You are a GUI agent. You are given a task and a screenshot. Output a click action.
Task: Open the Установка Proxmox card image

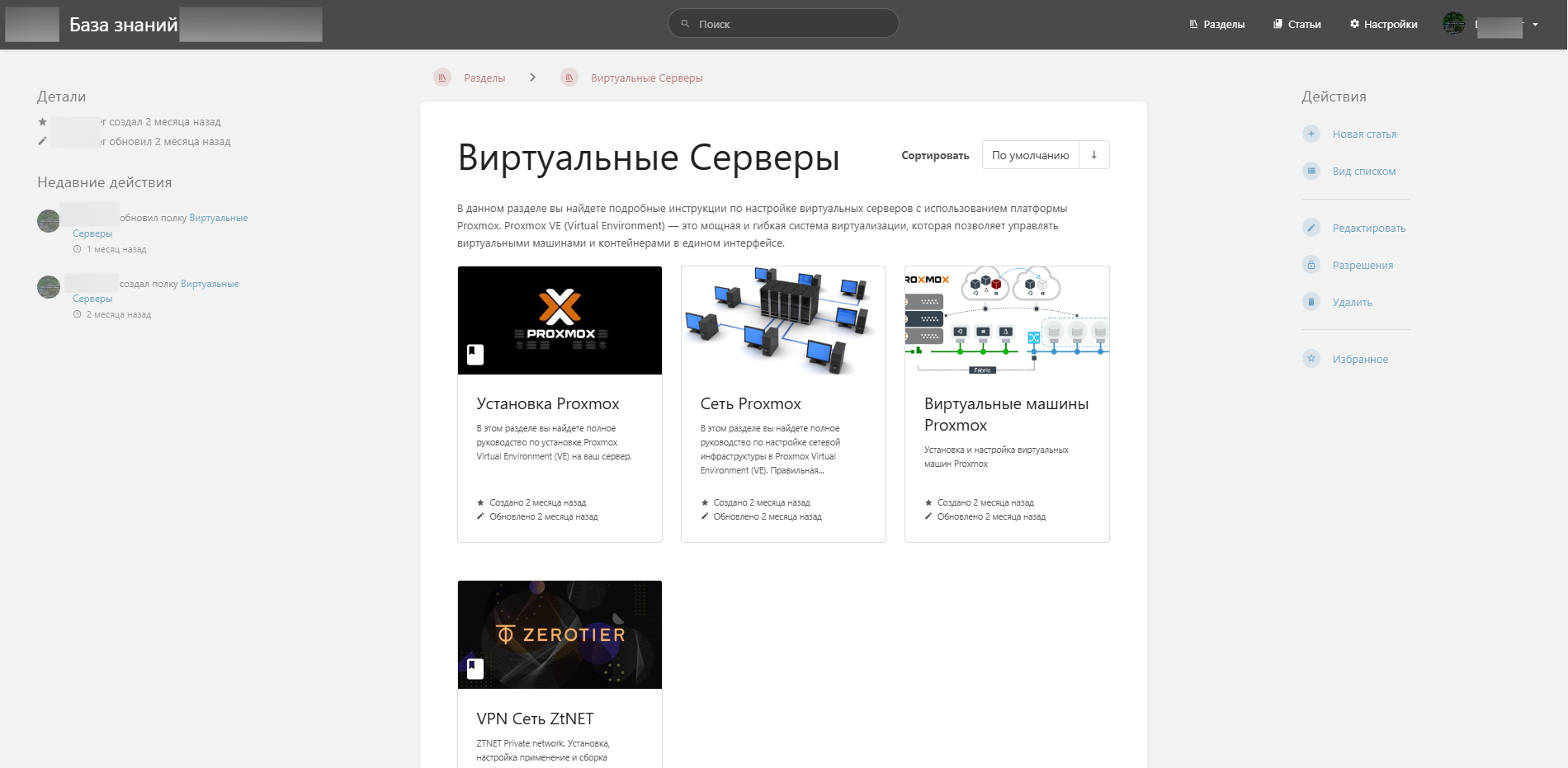pyautogui.click(x=560, y=320)
